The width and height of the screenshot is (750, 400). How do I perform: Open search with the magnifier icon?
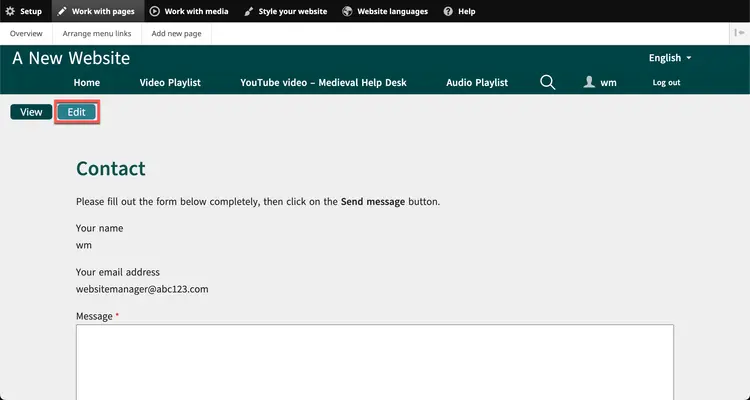coord(547,82)
